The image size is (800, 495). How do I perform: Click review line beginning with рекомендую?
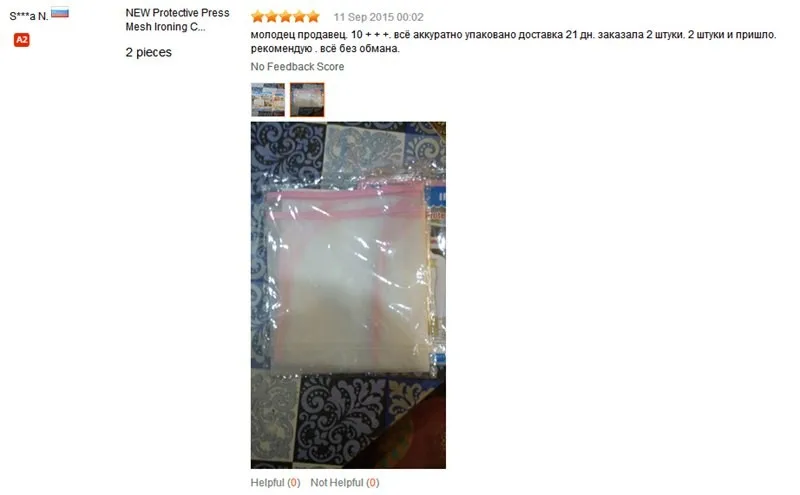[x=325, y=48]
